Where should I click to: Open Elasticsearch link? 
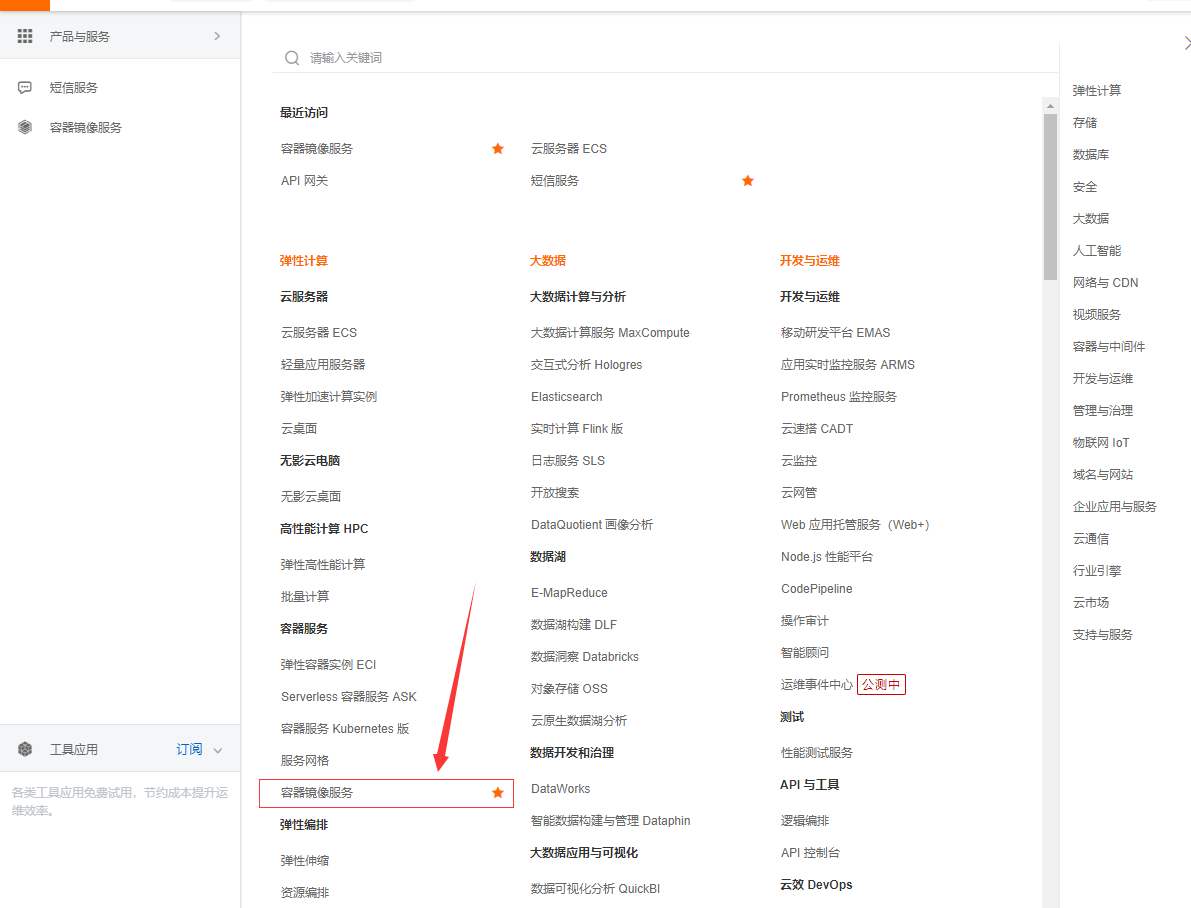click(567, 397)
